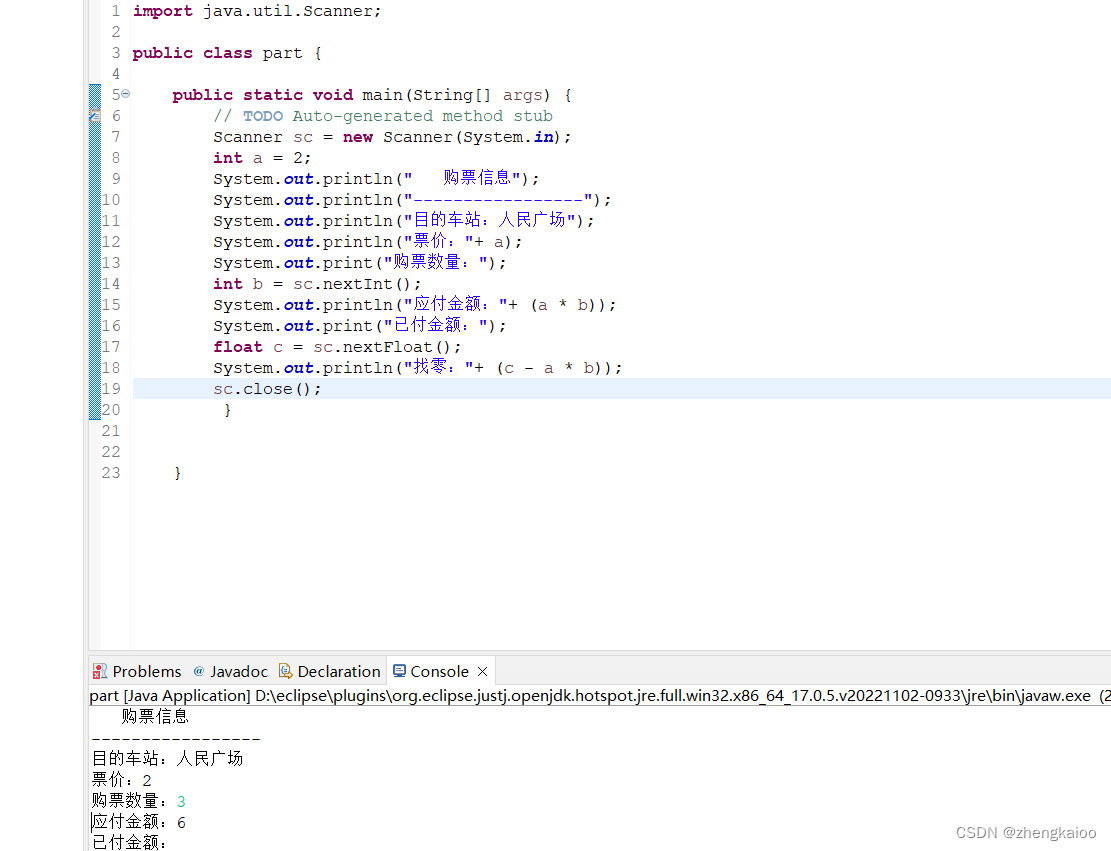The image size is (1111, 851).
Task: Click the Javadoc @ icon
Action: tap(196, 671)
